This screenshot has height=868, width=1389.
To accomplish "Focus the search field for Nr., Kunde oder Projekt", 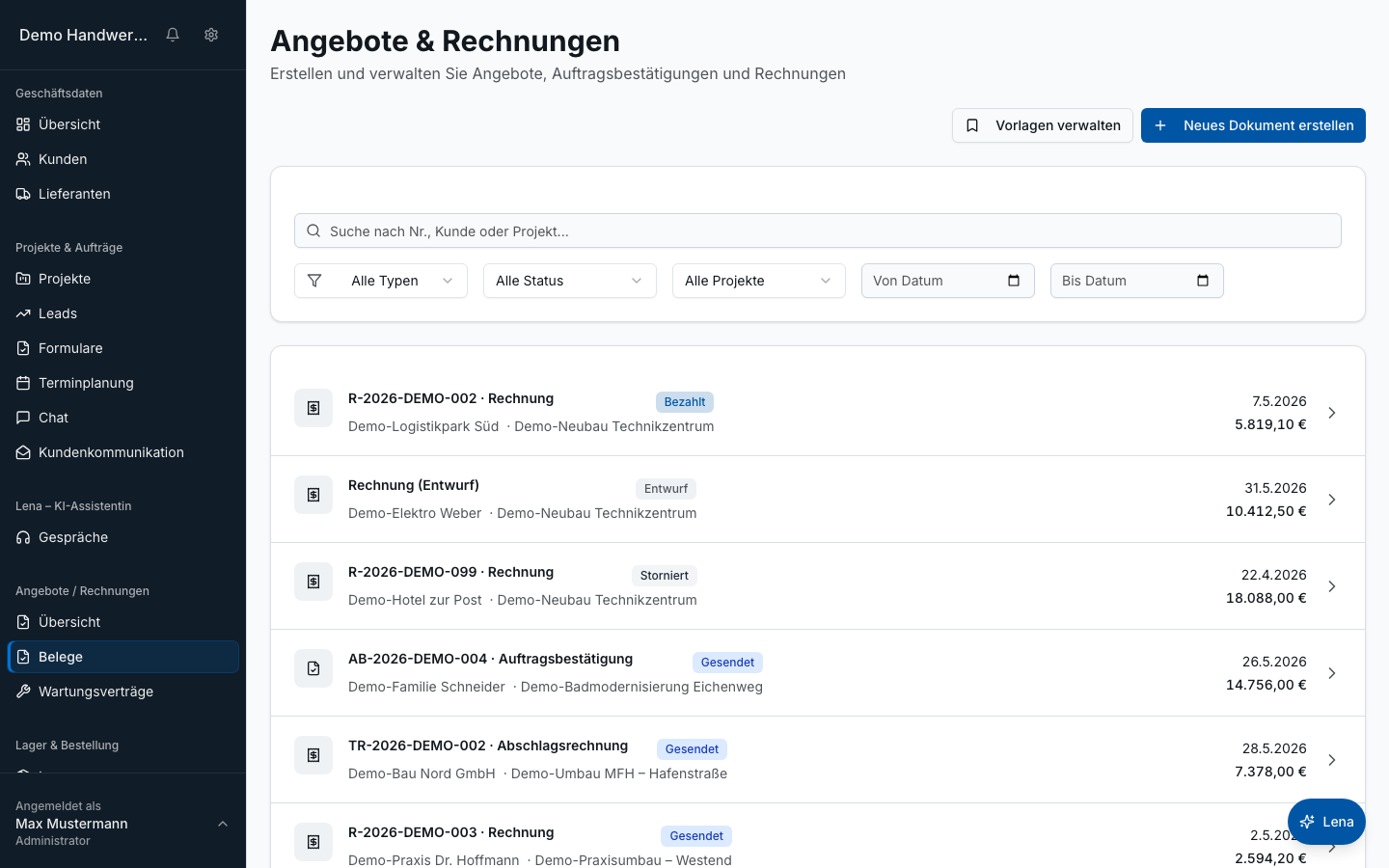I will click(818, 231).
